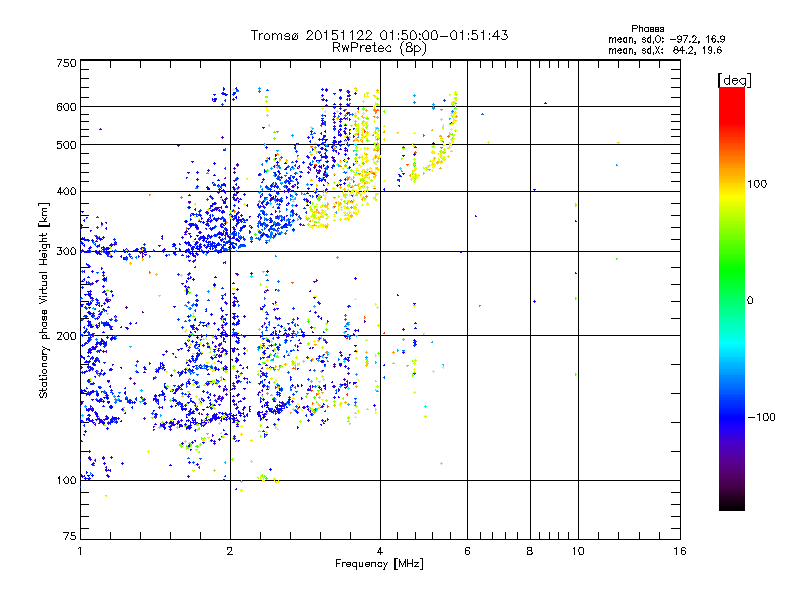The width and height of the screenshot is (800, 600).
Task: Select the 'mean, sd,X: 84.2, 19.6' line
Action: 665,50
